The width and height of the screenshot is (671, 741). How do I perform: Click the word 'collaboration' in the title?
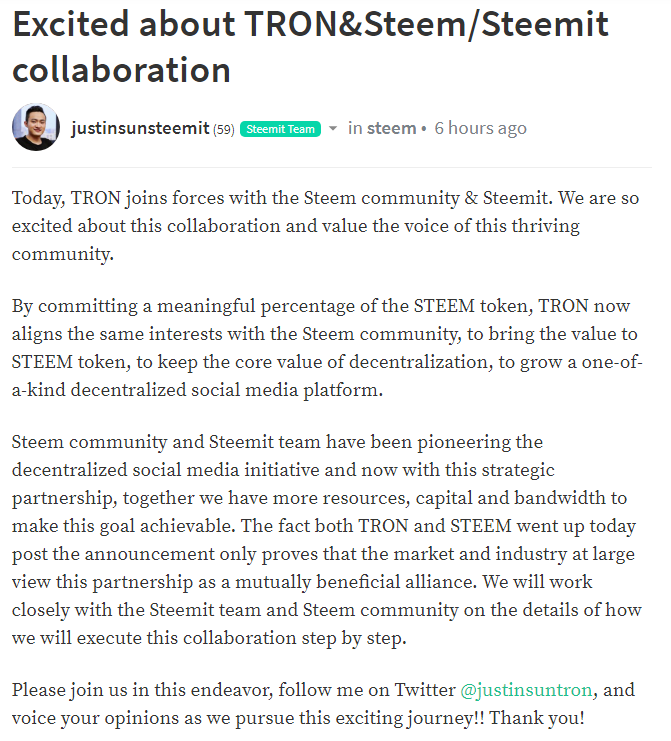click(x=121, y=70)
